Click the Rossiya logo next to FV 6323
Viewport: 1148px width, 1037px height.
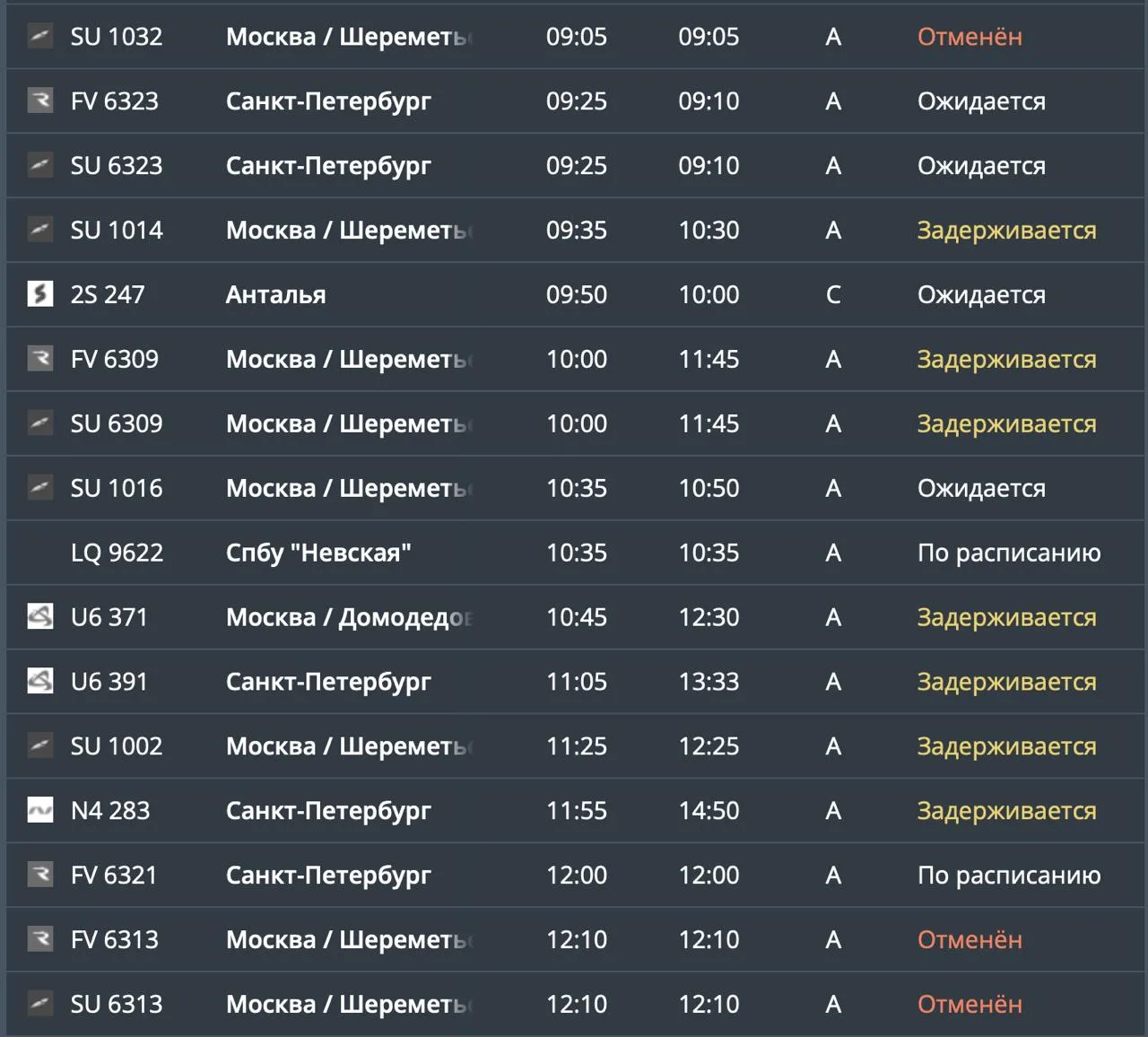[40, 101]
